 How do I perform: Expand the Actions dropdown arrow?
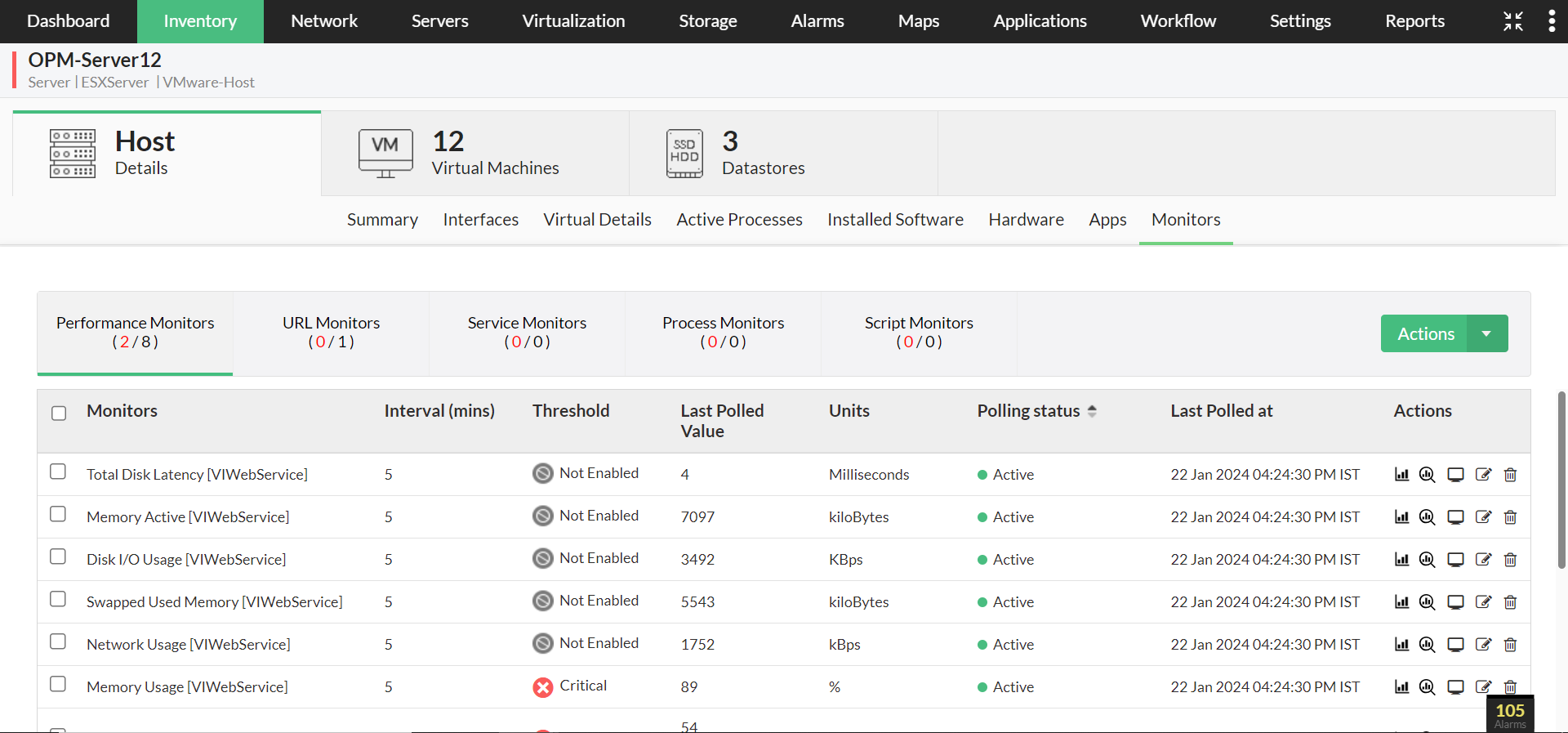[1487, 333]
